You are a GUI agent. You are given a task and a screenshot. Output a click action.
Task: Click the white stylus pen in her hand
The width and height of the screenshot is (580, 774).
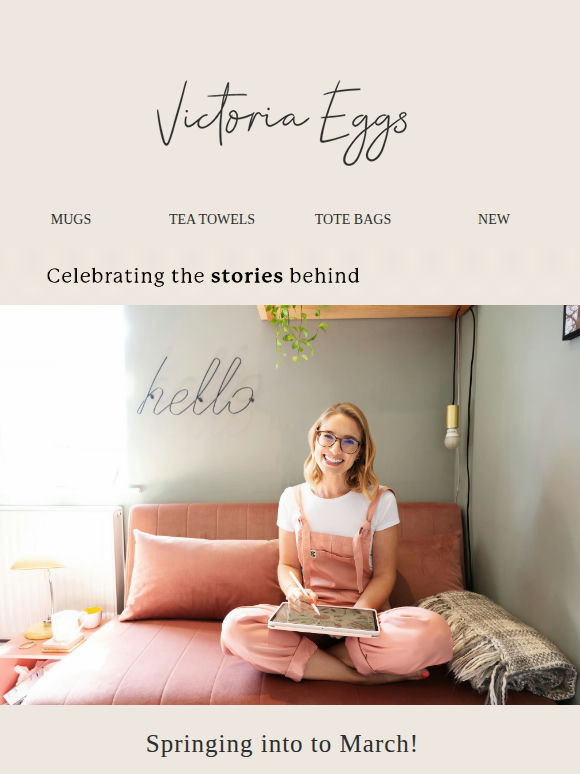pyautogui.click(x=304, y=592)
